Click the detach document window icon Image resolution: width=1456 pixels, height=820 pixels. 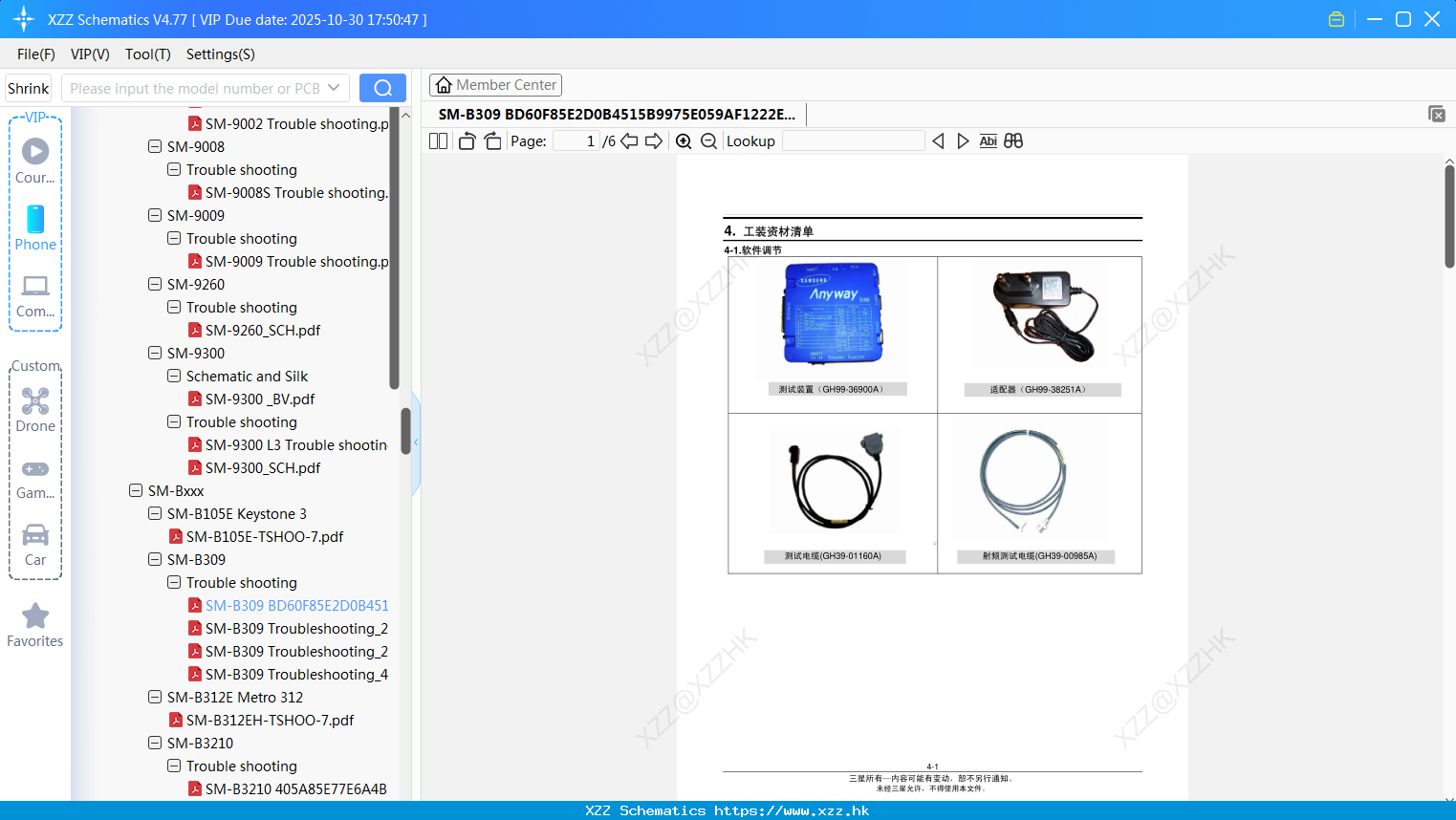click(1437, 114)
